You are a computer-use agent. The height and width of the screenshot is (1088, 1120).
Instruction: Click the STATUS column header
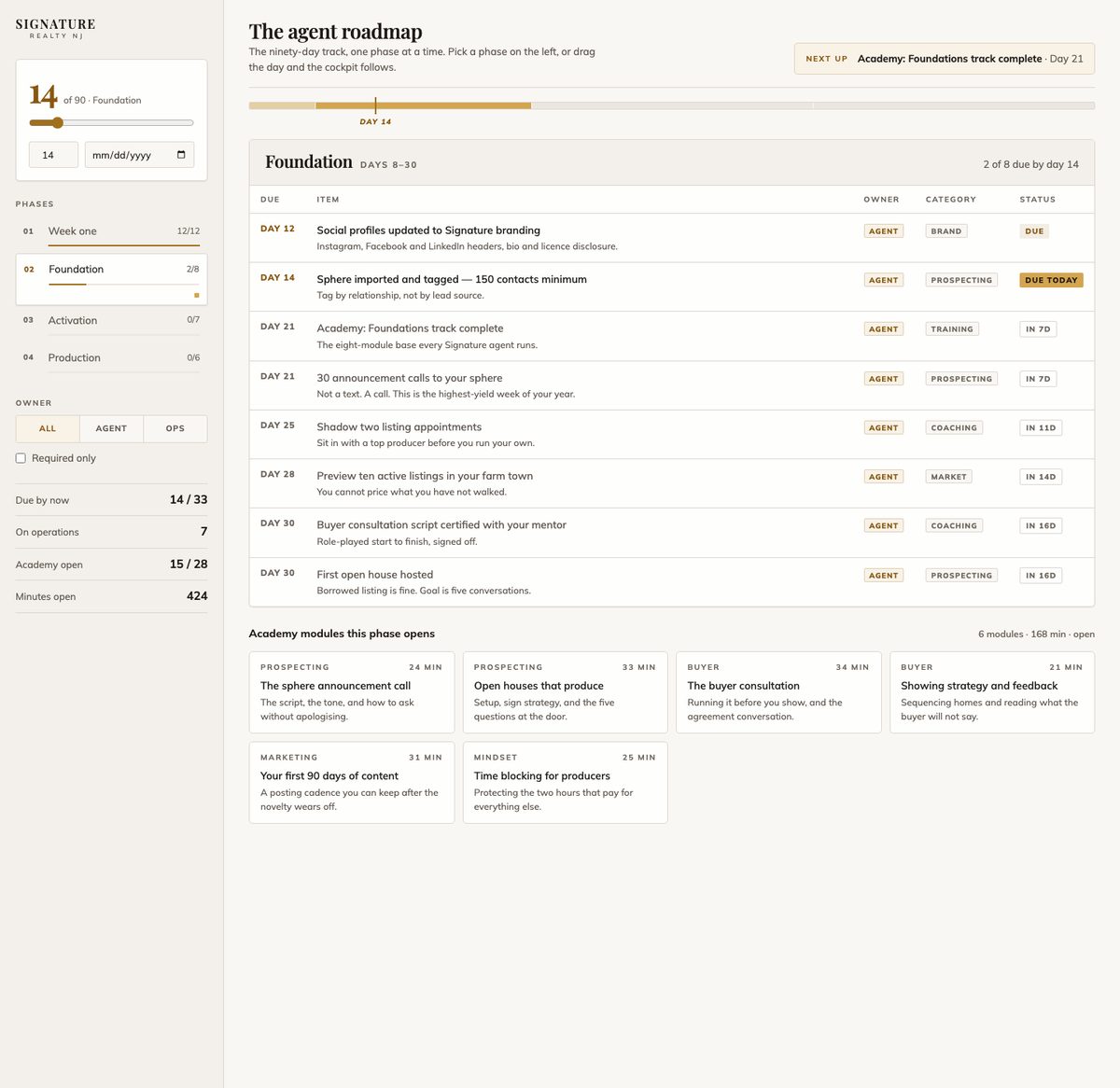click(1037, 200)
